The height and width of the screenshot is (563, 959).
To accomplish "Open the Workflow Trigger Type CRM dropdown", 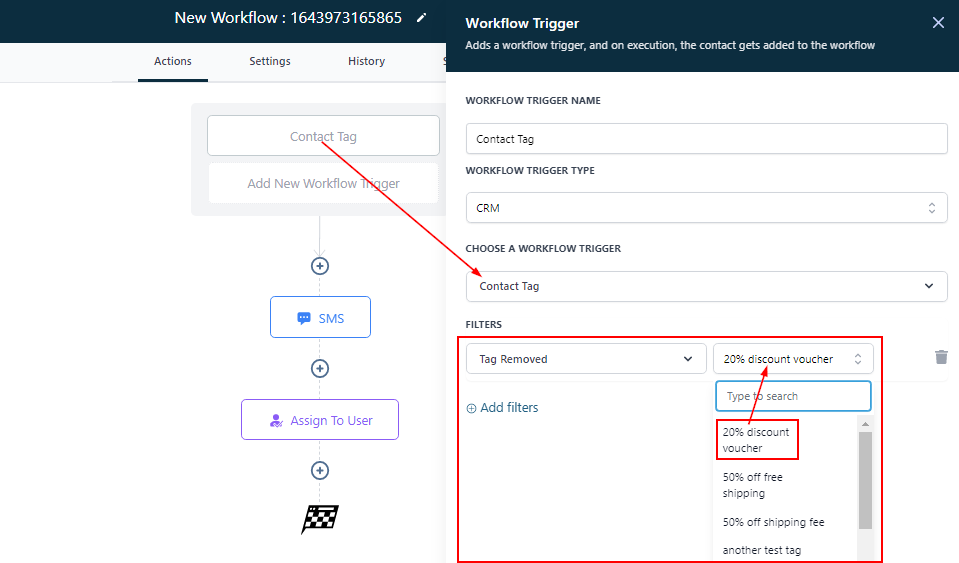I will click(x=706, y=208).
